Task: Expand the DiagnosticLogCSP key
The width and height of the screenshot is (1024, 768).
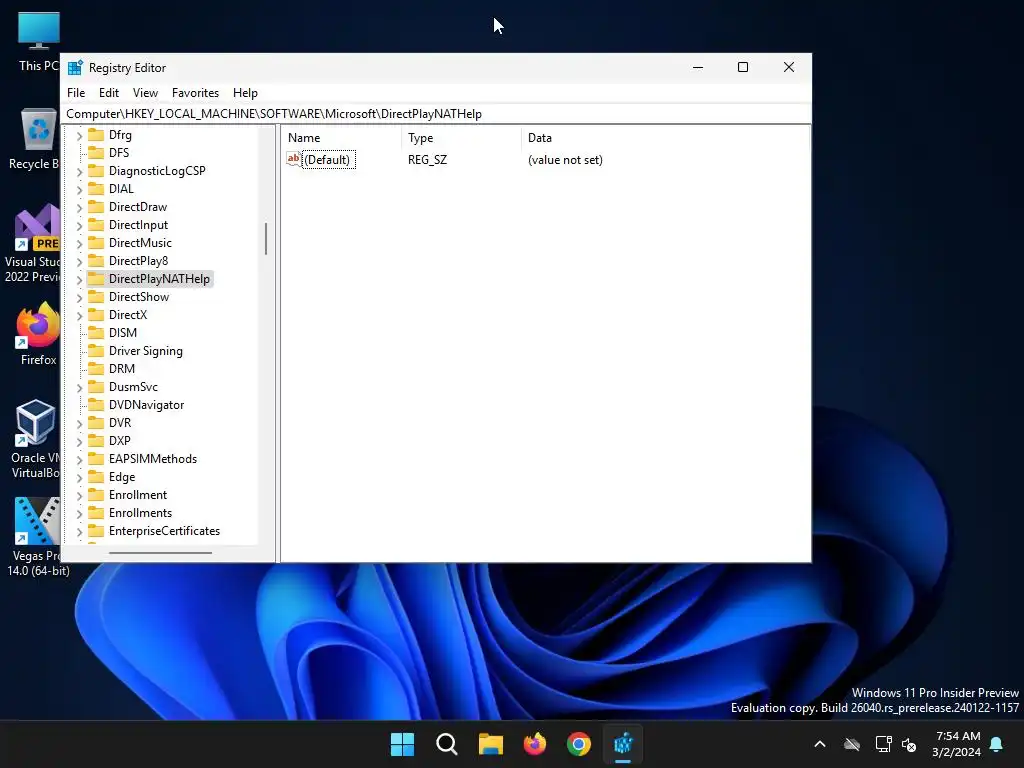Action: pyautogui.click(x=79, y=172)
